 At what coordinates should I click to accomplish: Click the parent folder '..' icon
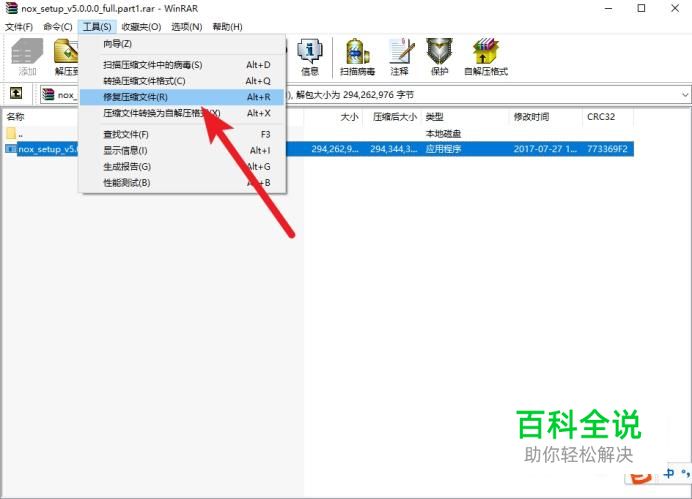click(11, 133)
